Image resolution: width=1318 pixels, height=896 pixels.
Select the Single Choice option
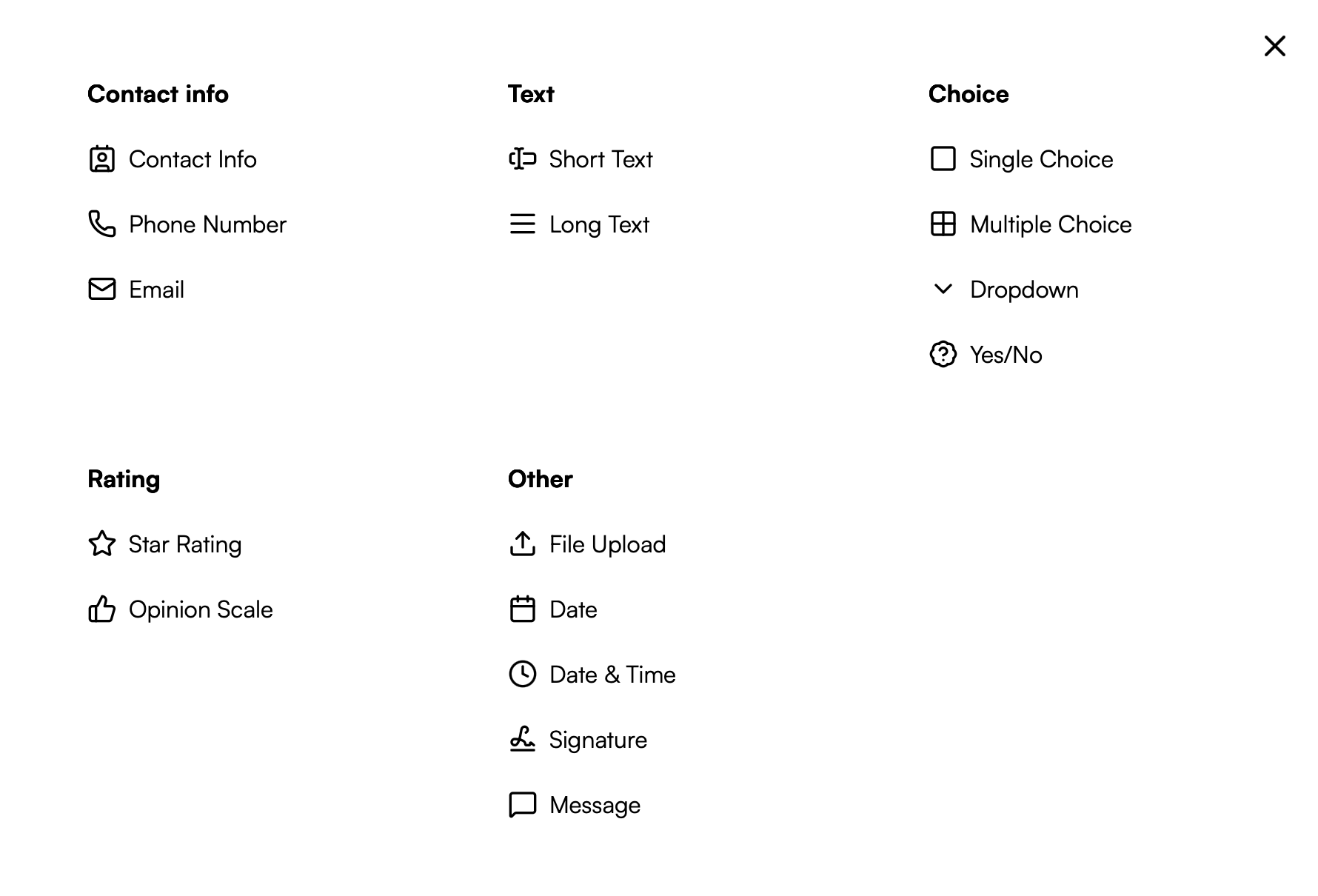(1041, 158)
